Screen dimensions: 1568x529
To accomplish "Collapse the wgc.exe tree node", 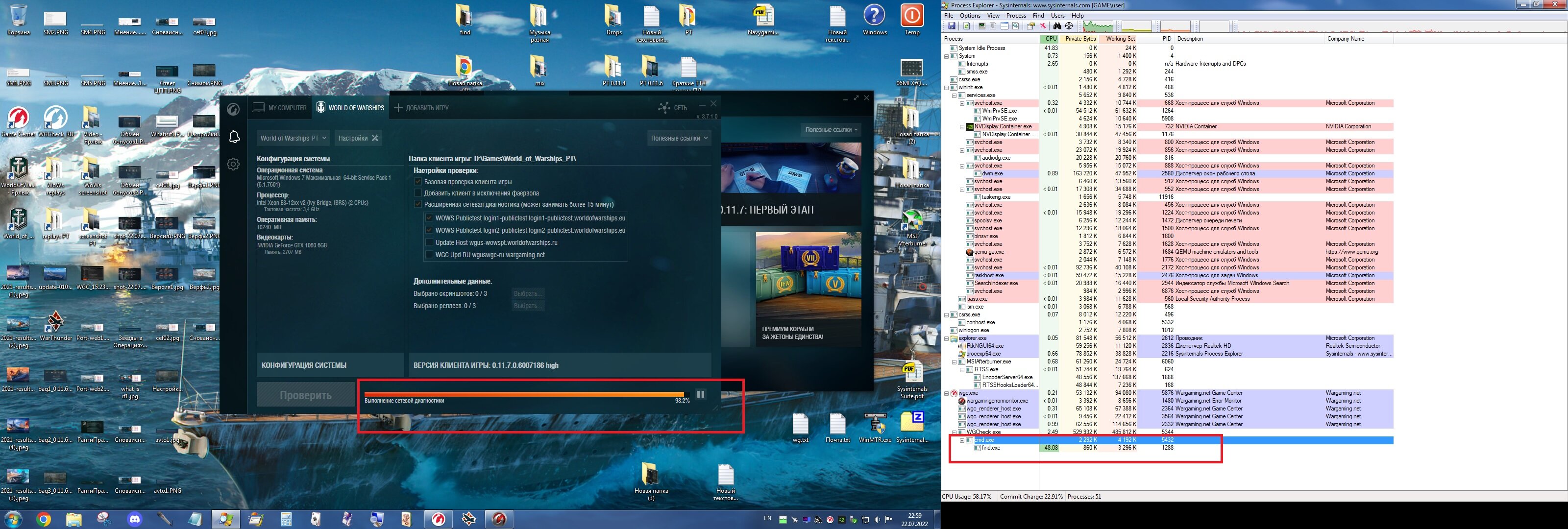I will tap(947, 393).
